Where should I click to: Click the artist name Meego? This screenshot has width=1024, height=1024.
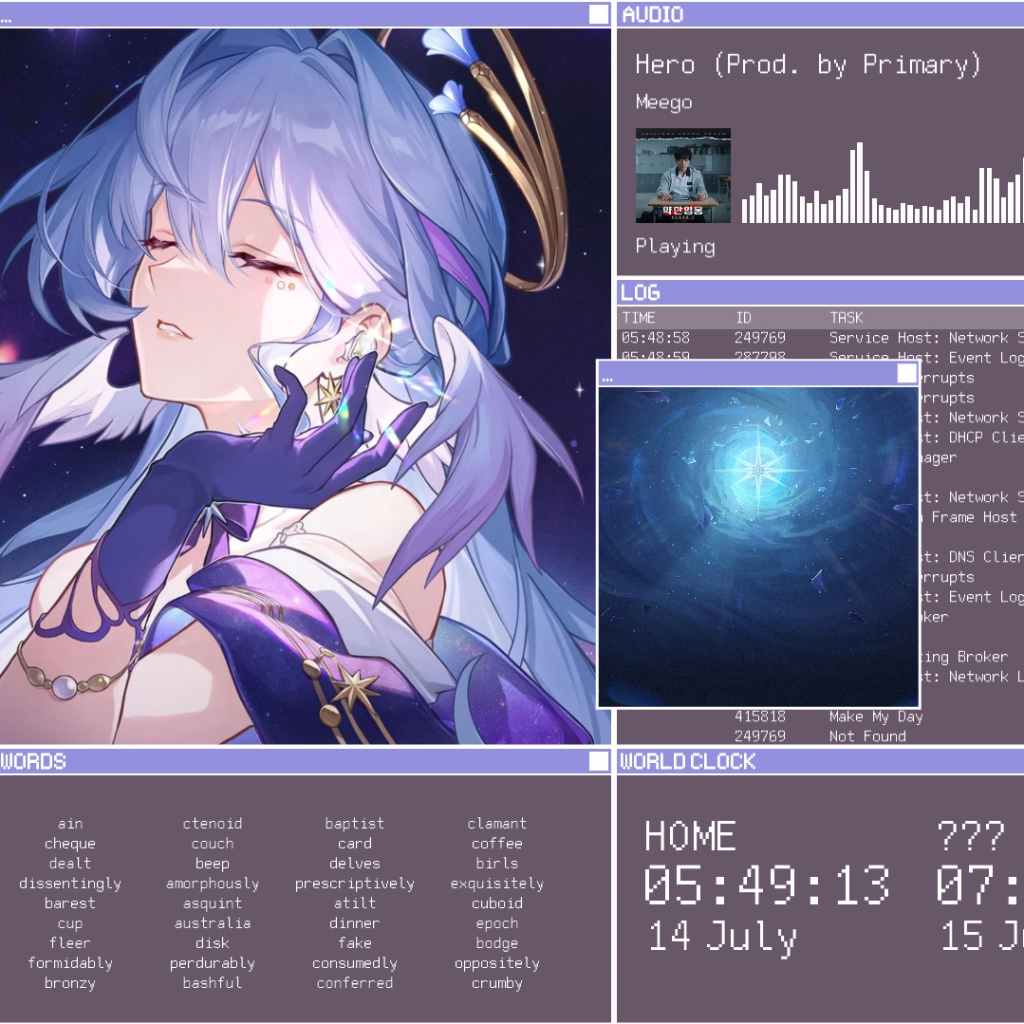(664, 103)
